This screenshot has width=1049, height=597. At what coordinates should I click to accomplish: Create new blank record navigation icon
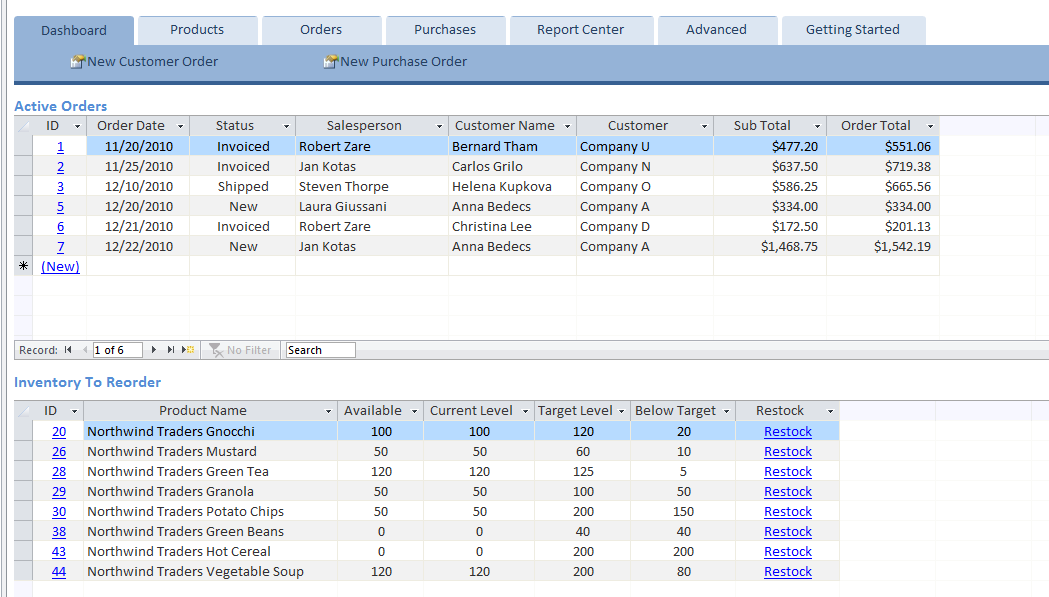pos(188,350)
